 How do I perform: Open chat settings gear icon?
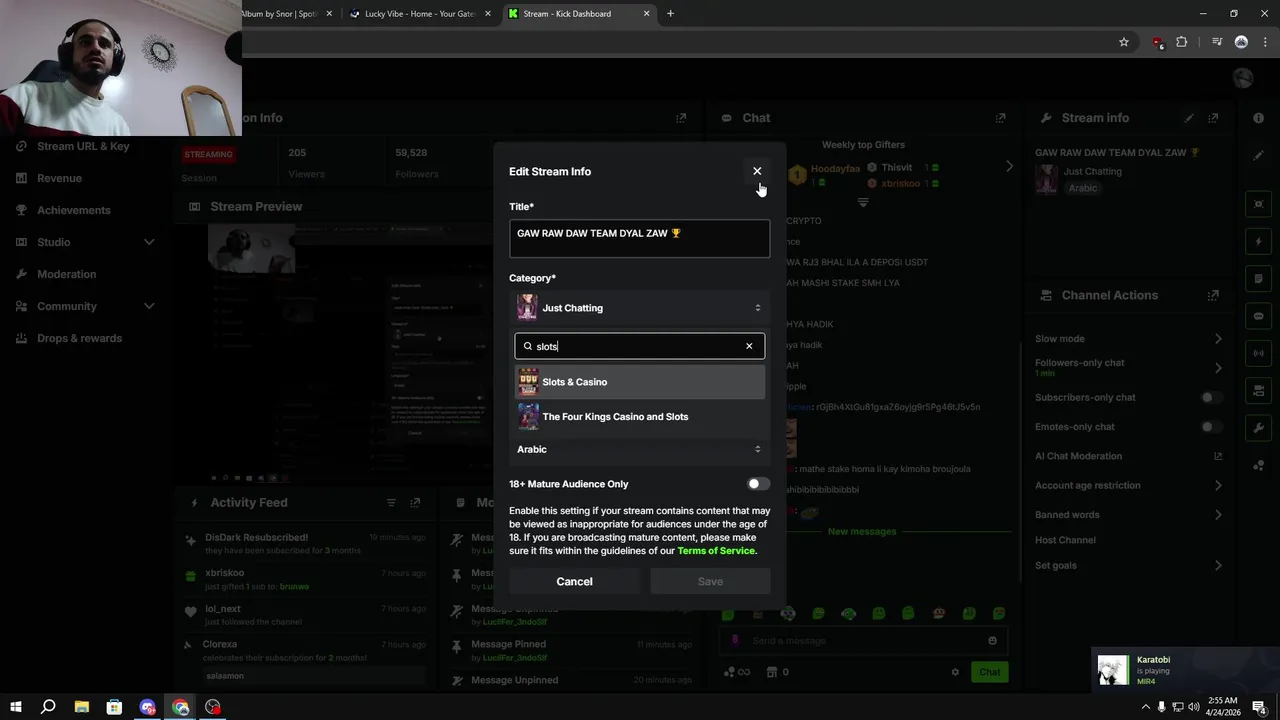[955, 672]
